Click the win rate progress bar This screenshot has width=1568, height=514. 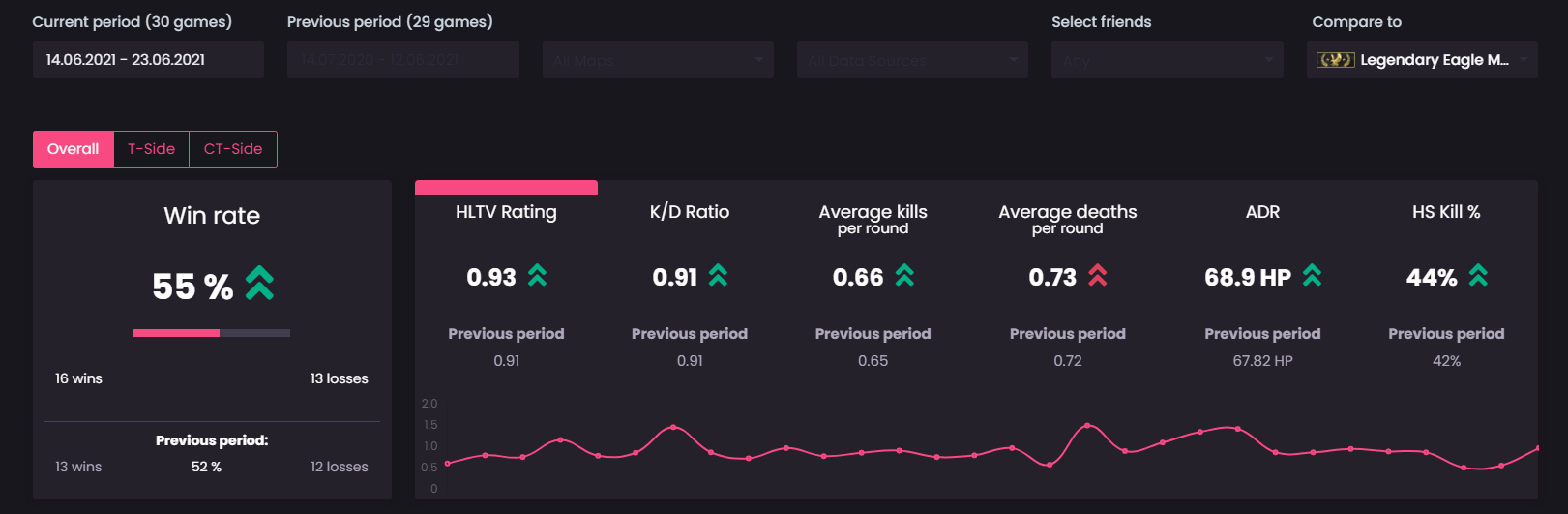212,333
